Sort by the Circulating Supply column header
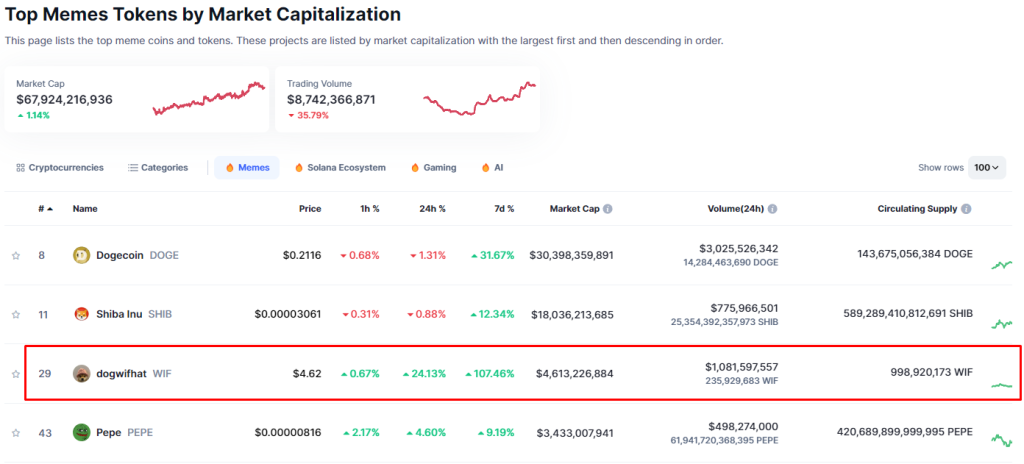 tap(918, 209)
